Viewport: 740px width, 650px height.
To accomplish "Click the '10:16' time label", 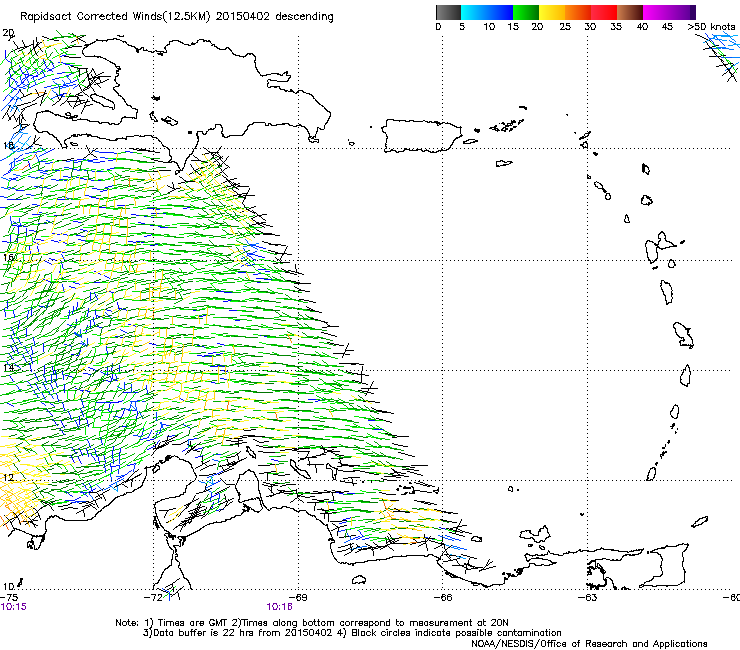I will (x=279, y=607).
